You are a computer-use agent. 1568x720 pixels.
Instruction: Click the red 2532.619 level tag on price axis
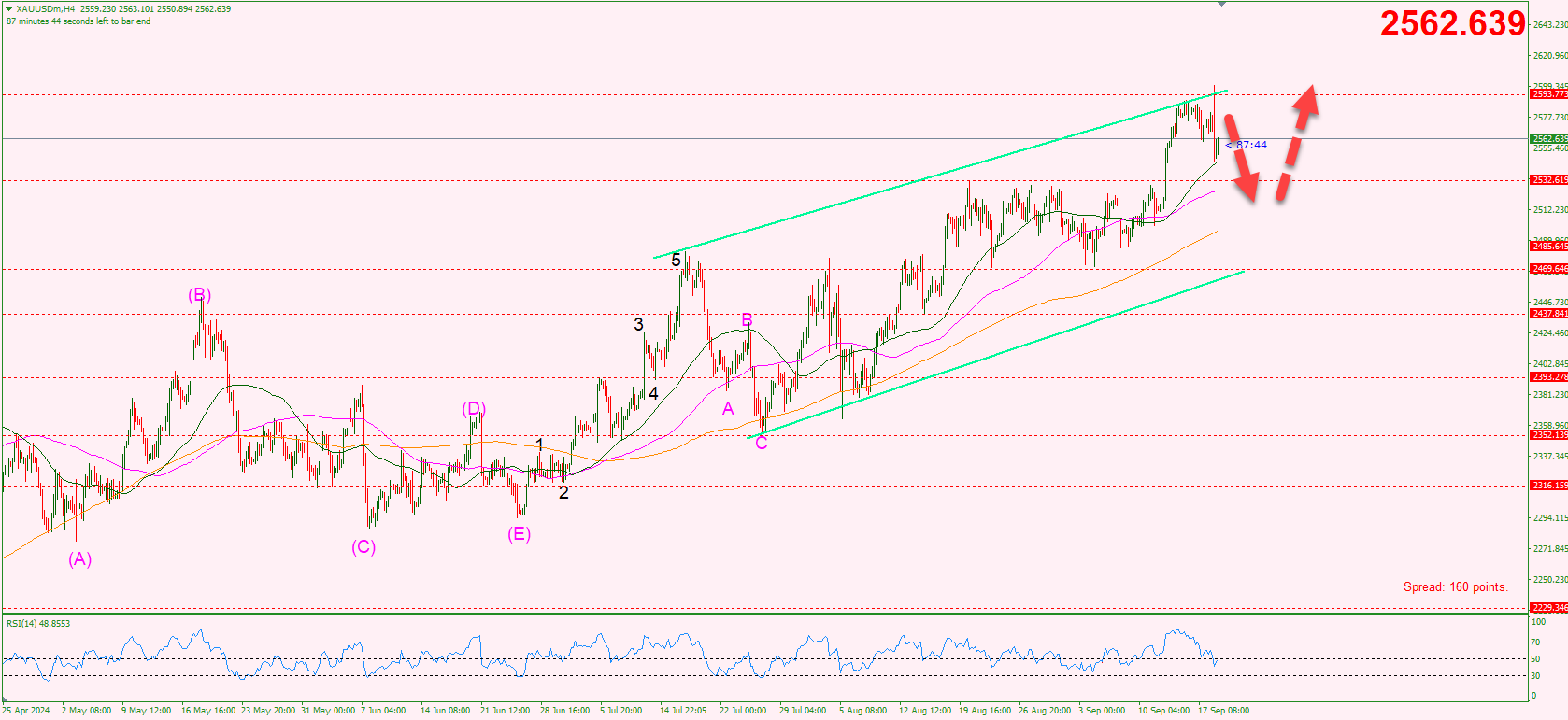1549,180
